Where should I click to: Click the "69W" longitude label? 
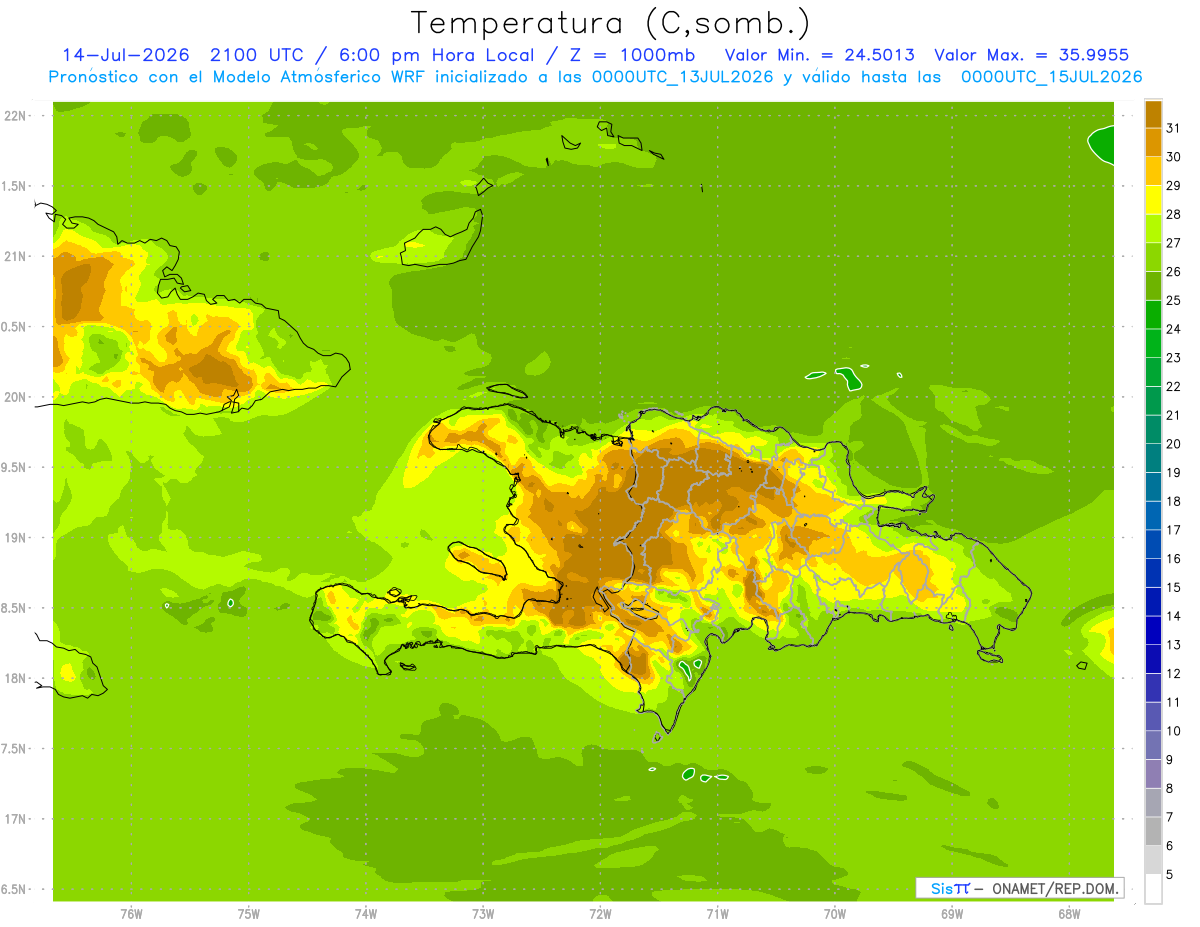click(x=952, y=914)
